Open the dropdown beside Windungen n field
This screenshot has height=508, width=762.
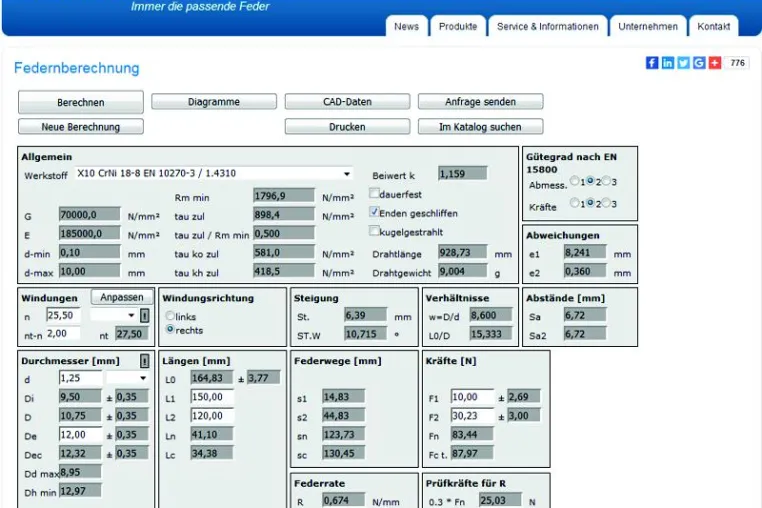[113, 315]
